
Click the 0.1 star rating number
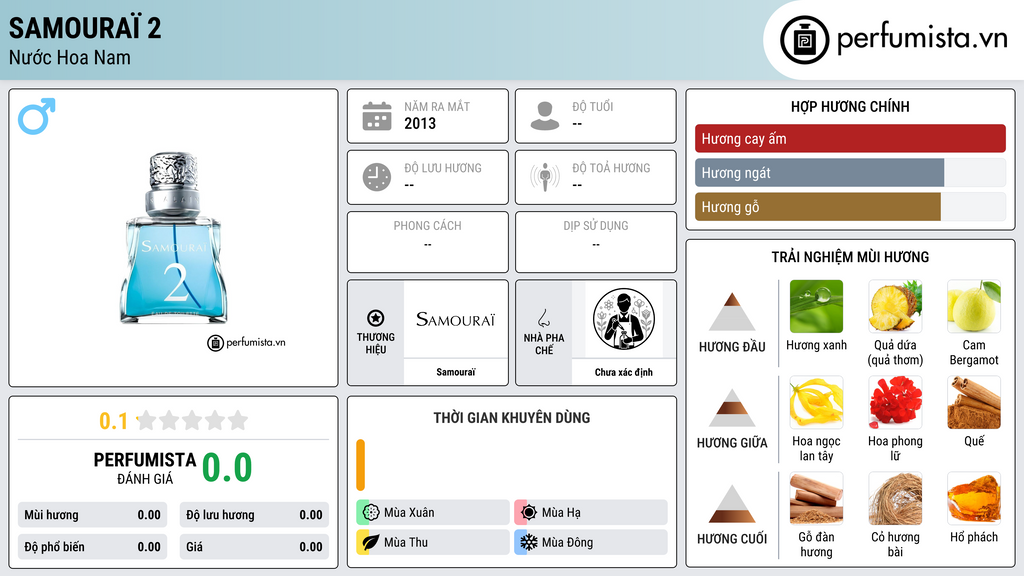click(114, 421)
